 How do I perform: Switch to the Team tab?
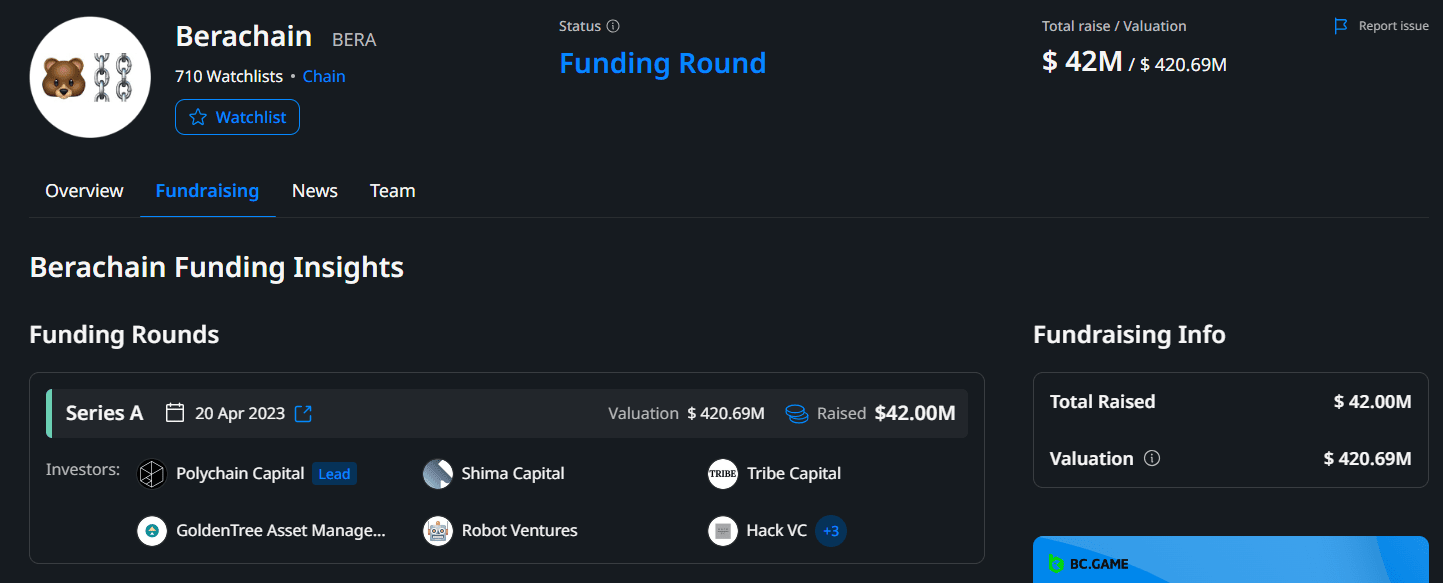(391, 190)
